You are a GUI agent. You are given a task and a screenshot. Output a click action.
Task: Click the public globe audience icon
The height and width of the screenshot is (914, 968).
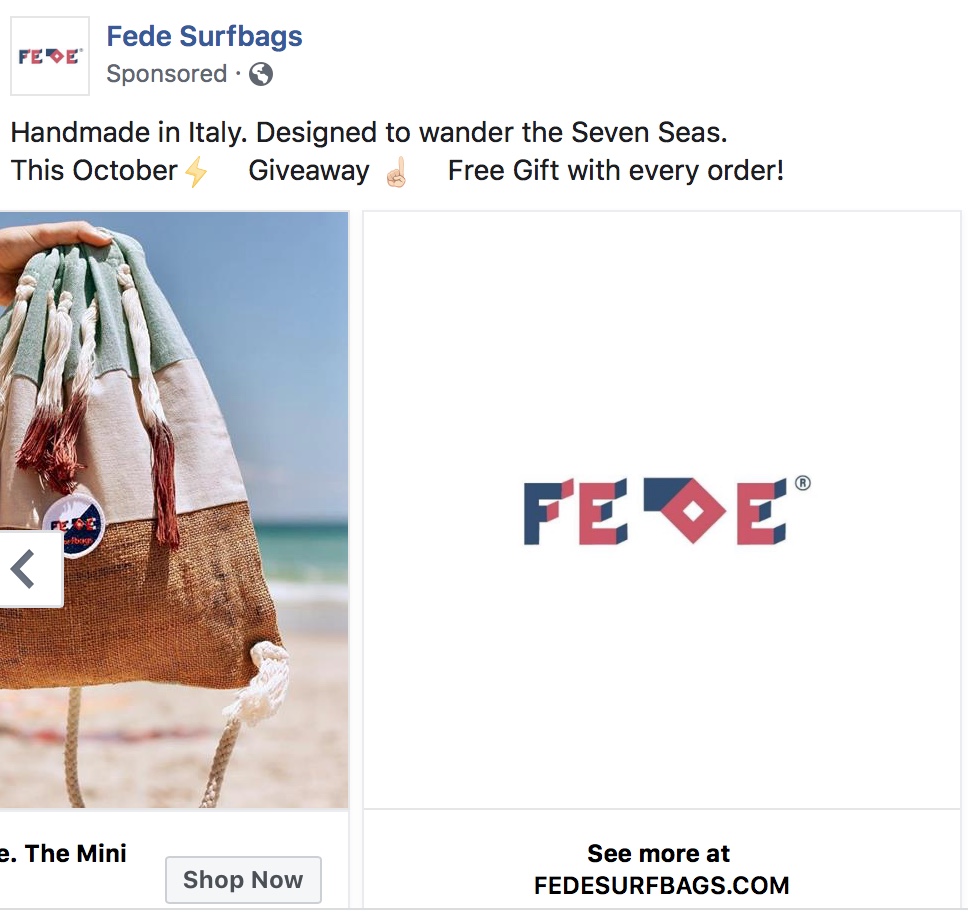pos(261,74)
